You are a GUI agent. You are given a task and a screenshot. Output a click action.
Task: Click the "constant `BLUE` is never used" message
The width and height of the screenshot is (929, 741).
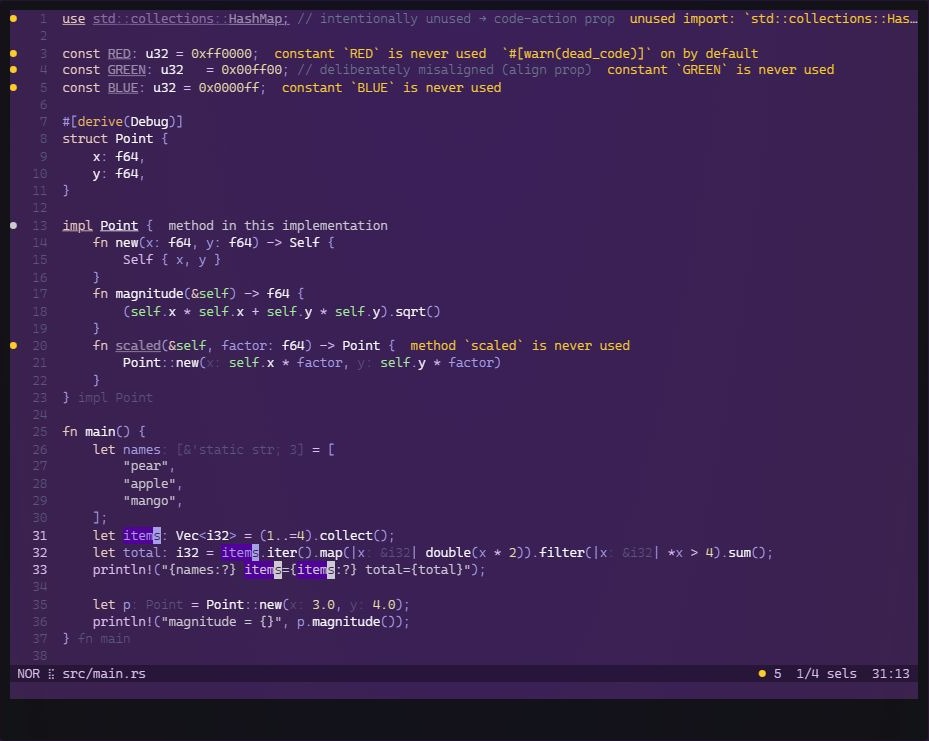pos(392,88)
